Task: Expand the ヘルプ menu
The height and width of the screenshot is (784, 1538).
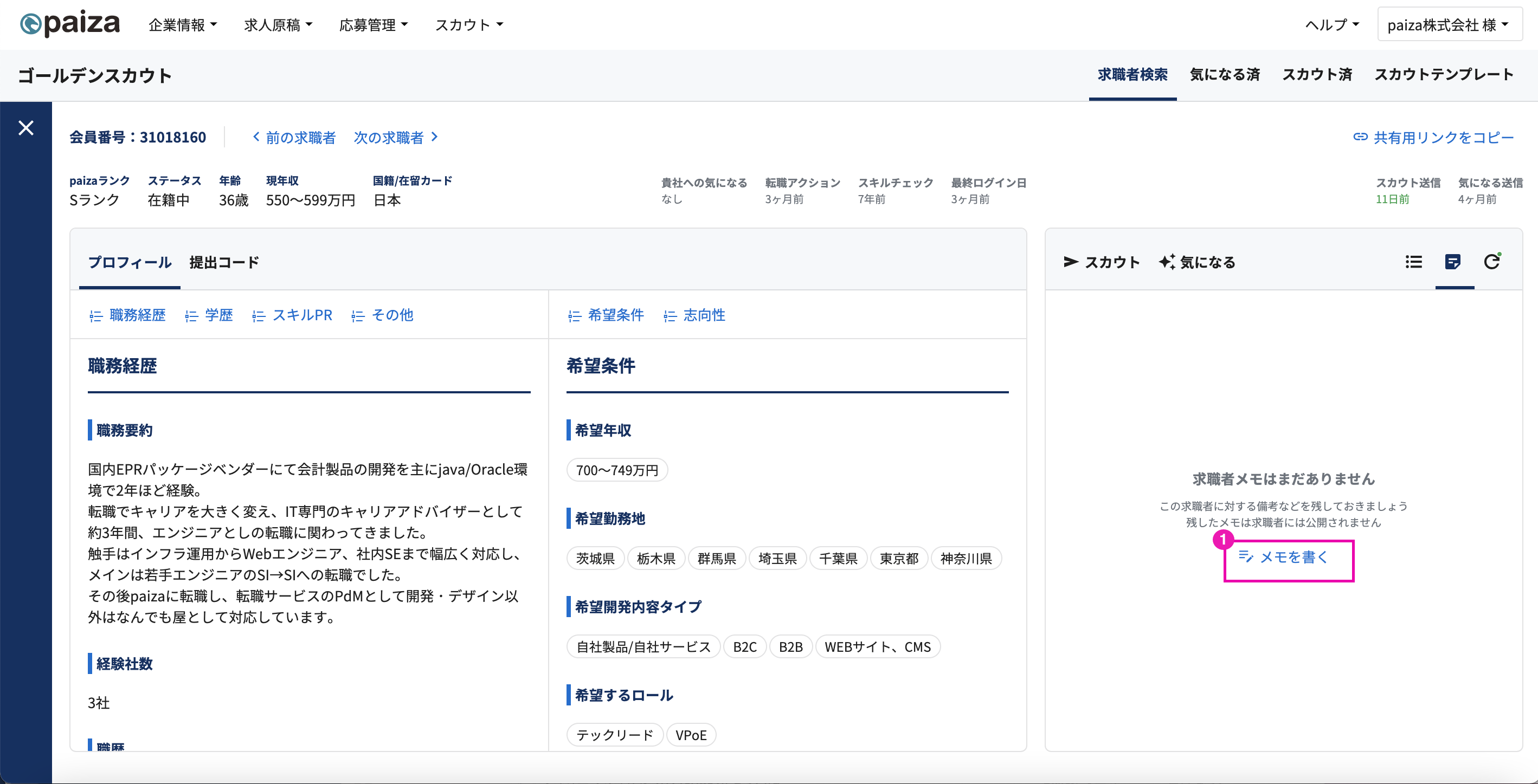Action: point(1332,25)
